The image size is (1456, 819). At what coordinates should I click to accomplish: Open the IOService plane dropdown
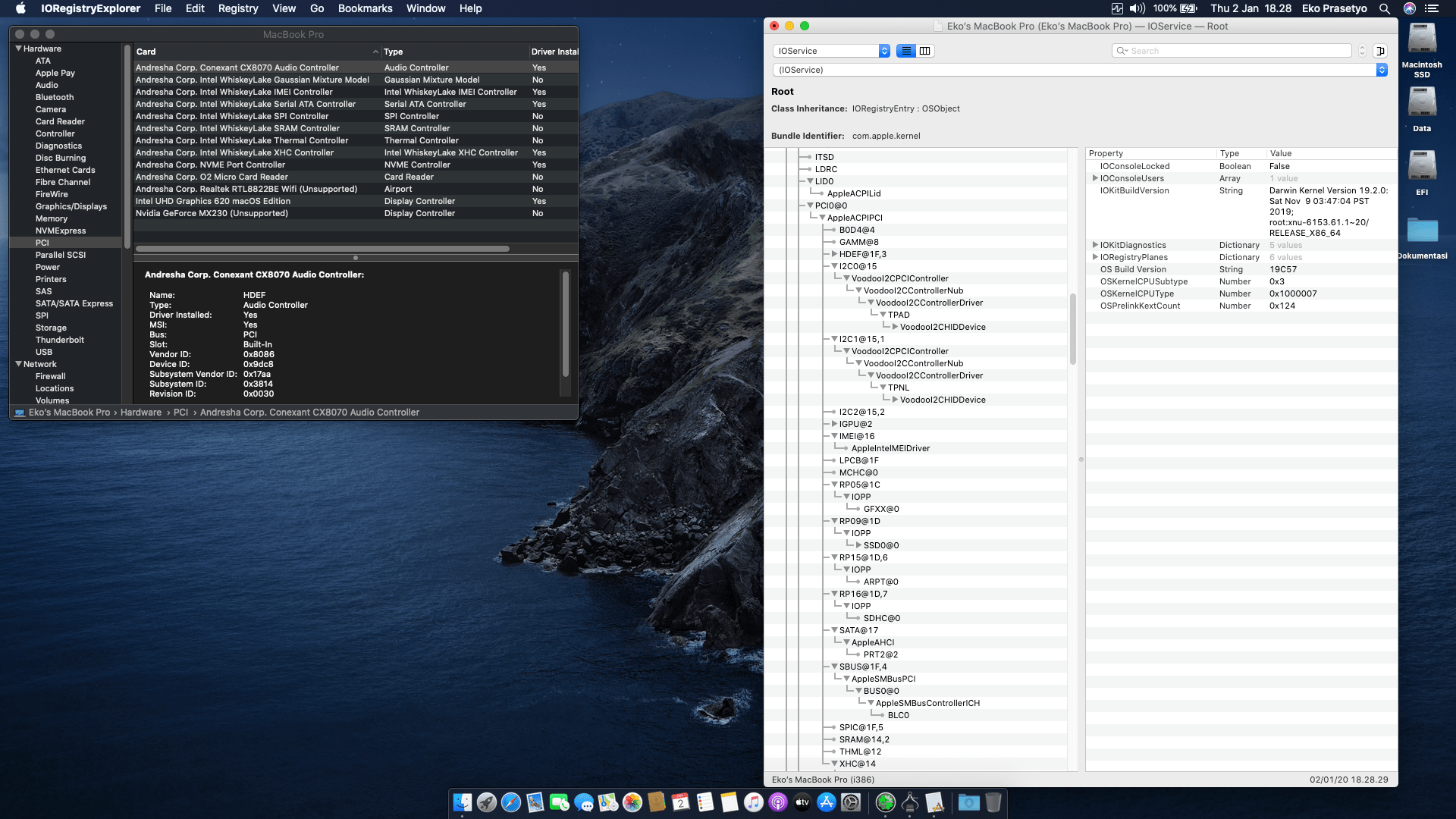pyautogui.click(x=831, y=51)
